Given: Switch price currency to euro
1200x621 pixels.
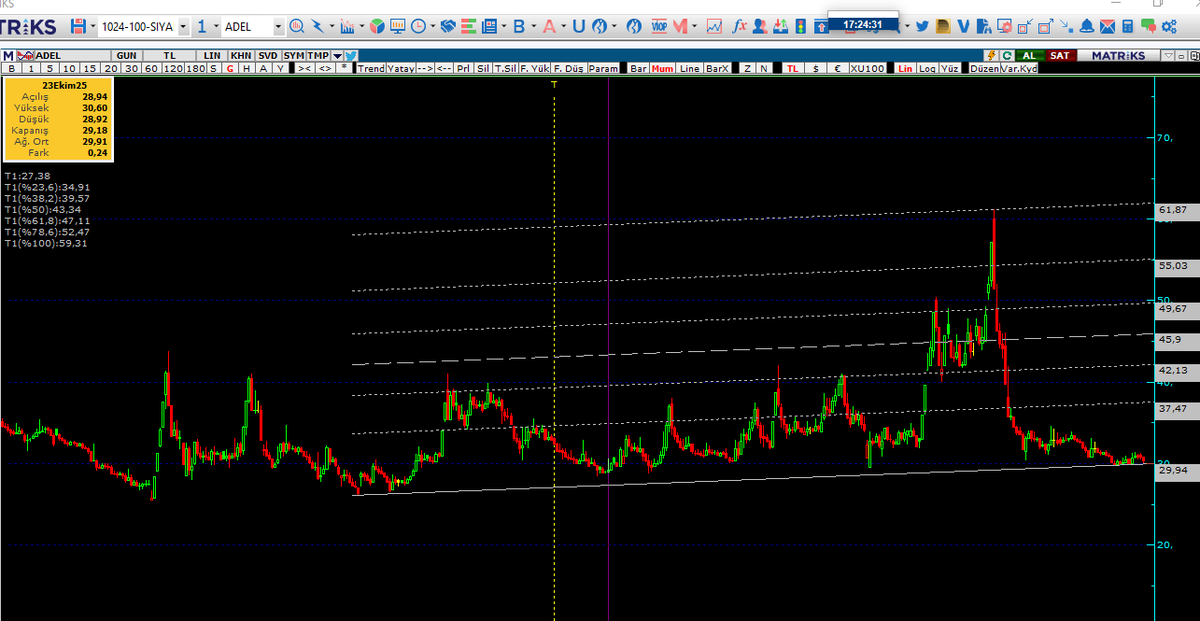Looking at the screenshot, I should (x=838, y=68).
